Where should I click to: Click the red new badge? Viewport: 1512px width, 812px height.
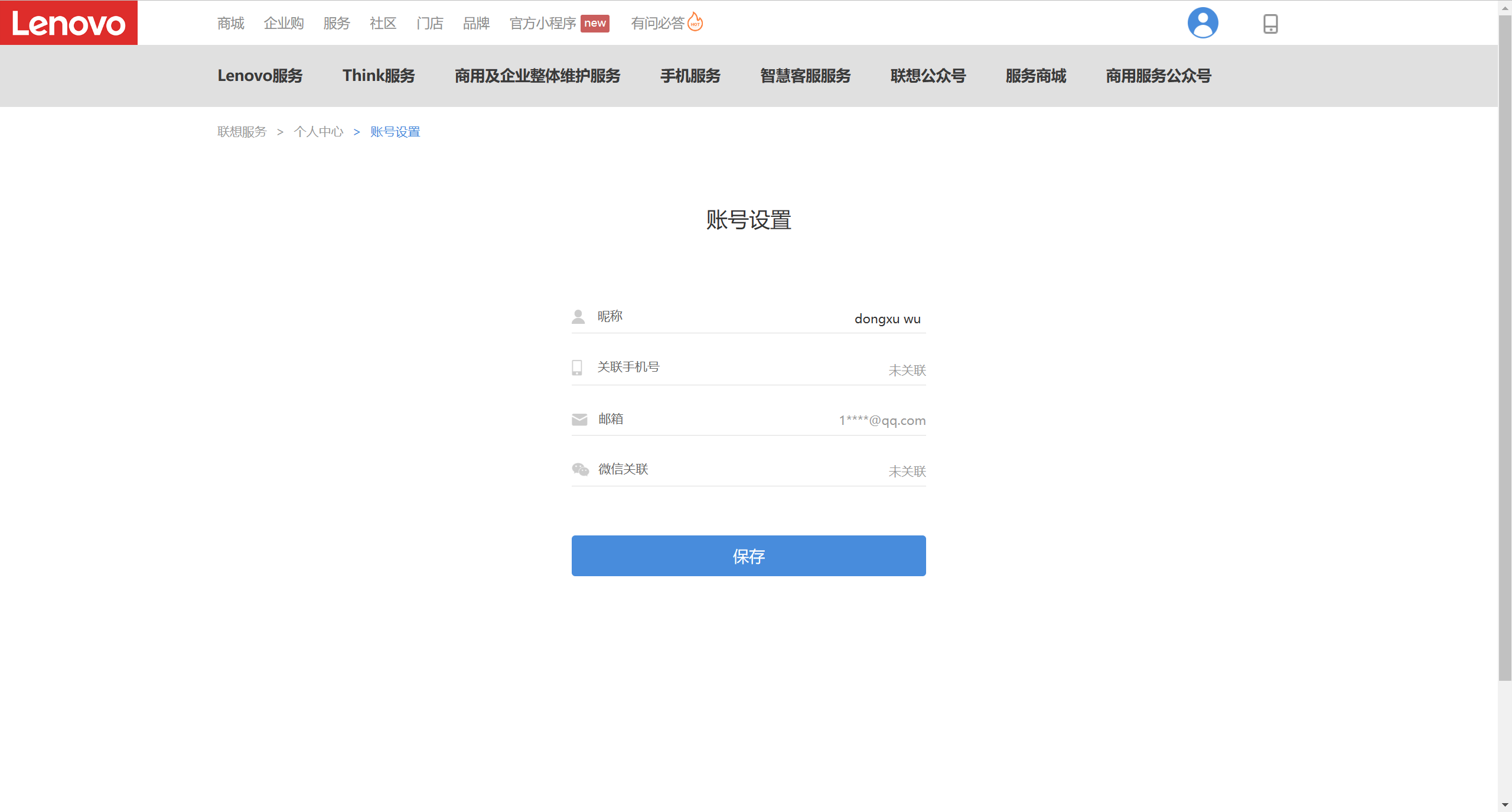pos(595,23)
